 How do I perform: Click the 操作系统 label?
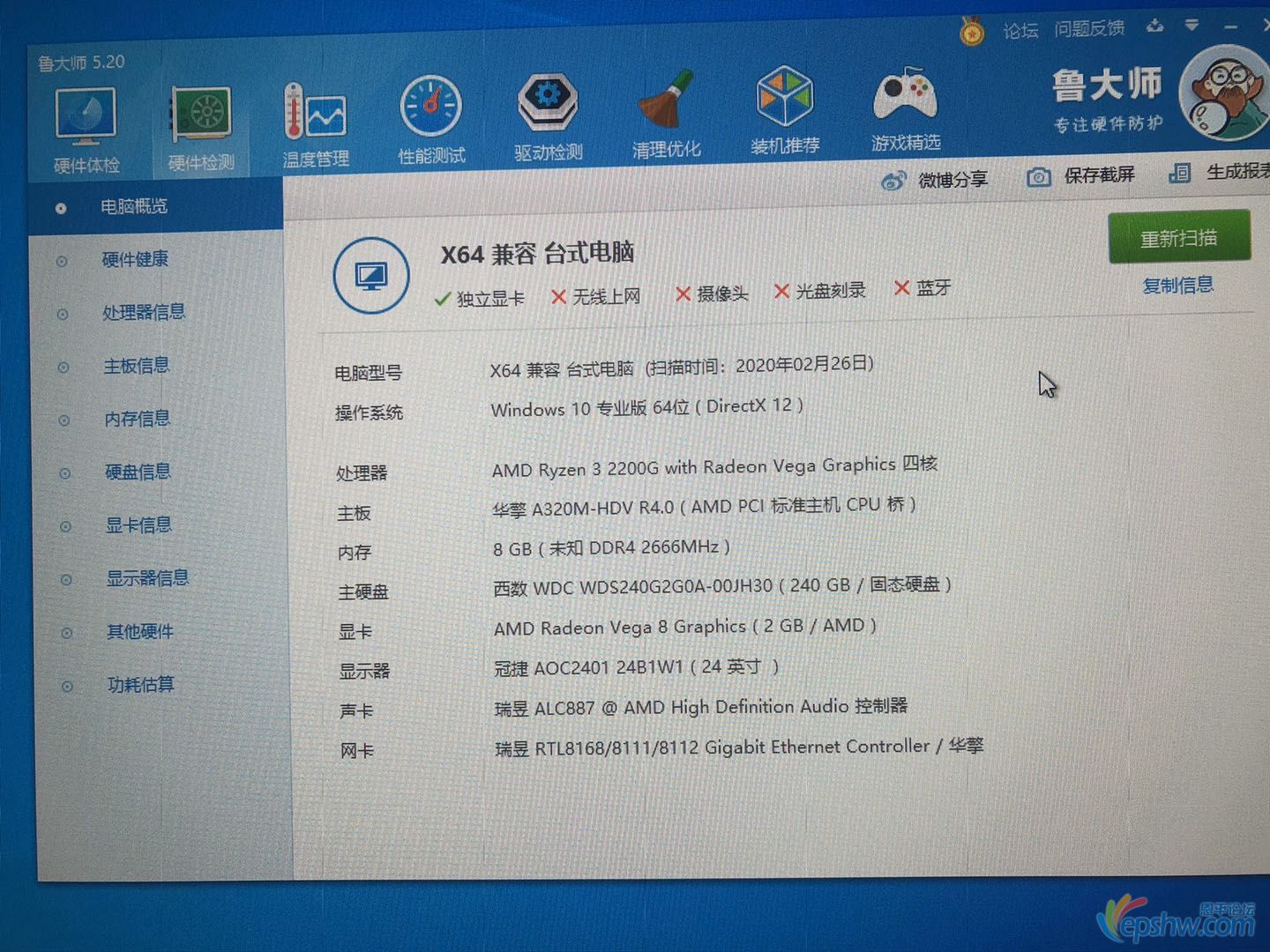click(369, 413)
